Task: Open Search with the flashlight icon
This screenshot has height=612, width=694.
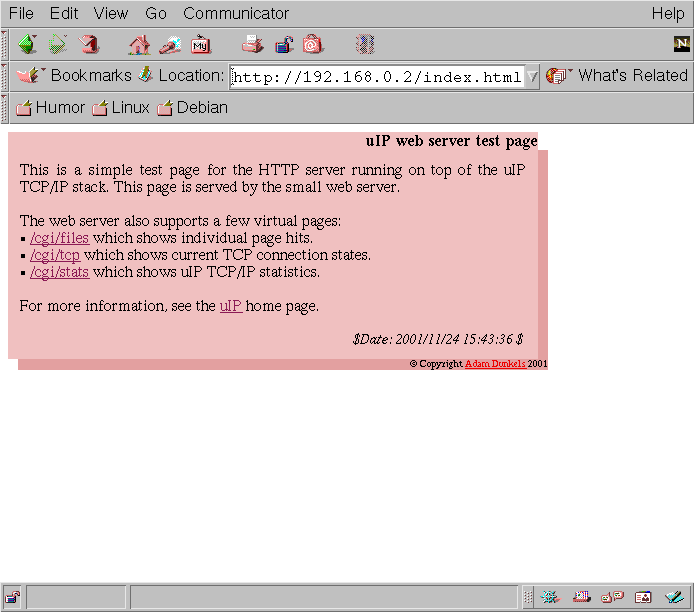Action: coord(170,45)
